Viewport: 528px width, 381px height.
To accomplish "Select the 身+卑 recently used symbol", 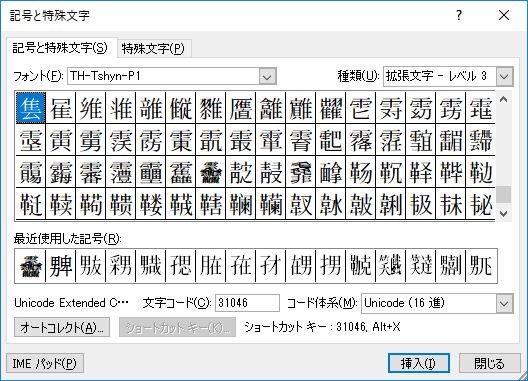I will (60, 266).
